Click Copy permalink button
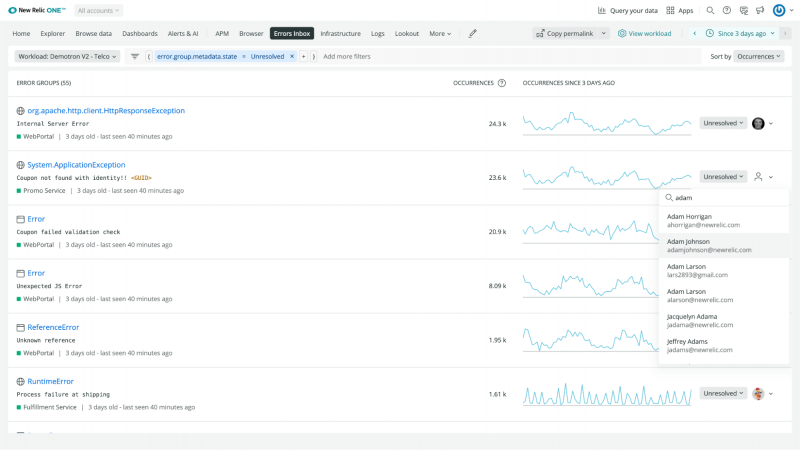Screen dimensions: 800x450 click(564, 34)
